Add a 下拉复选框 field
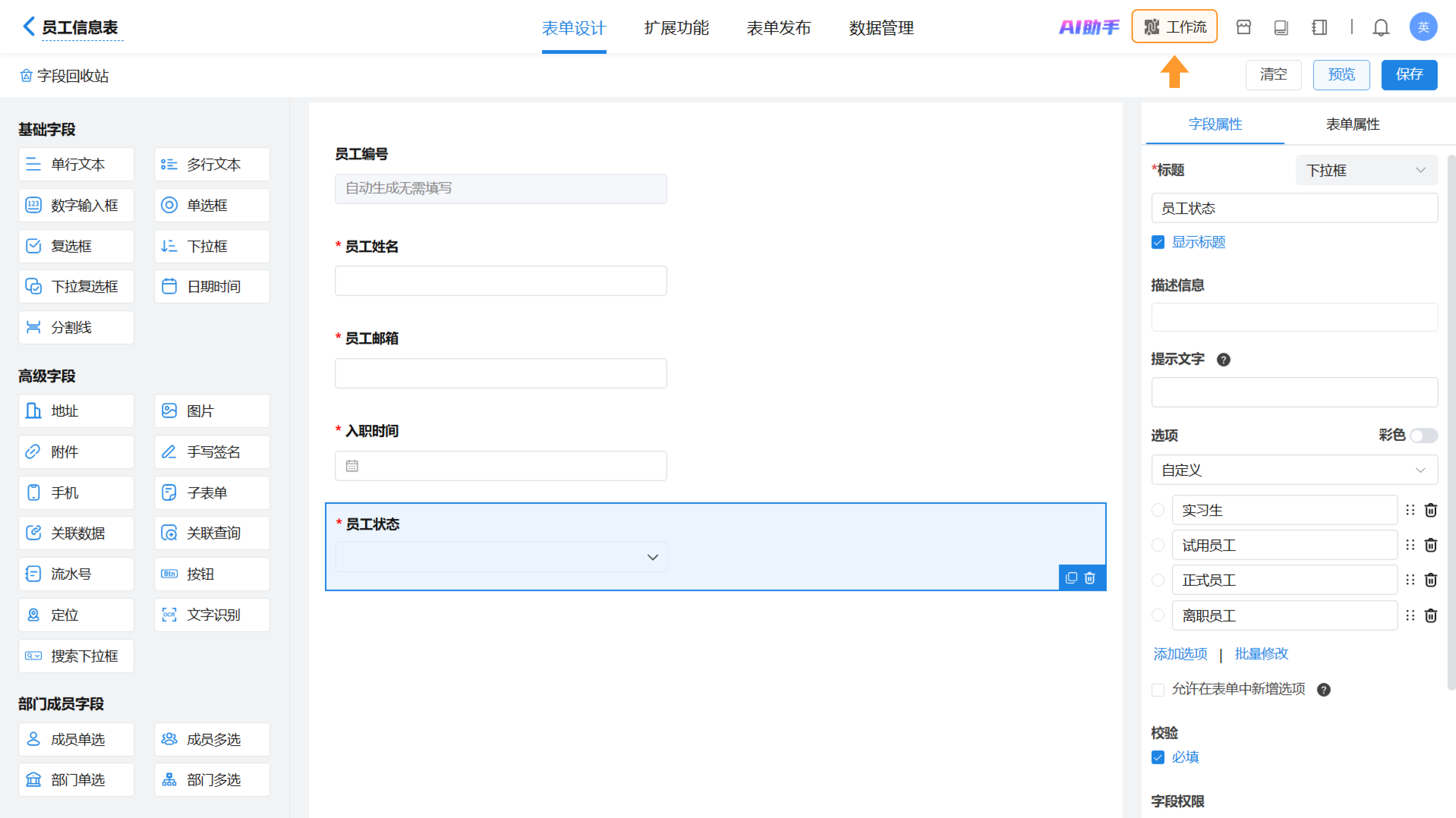 click(76, 287)
